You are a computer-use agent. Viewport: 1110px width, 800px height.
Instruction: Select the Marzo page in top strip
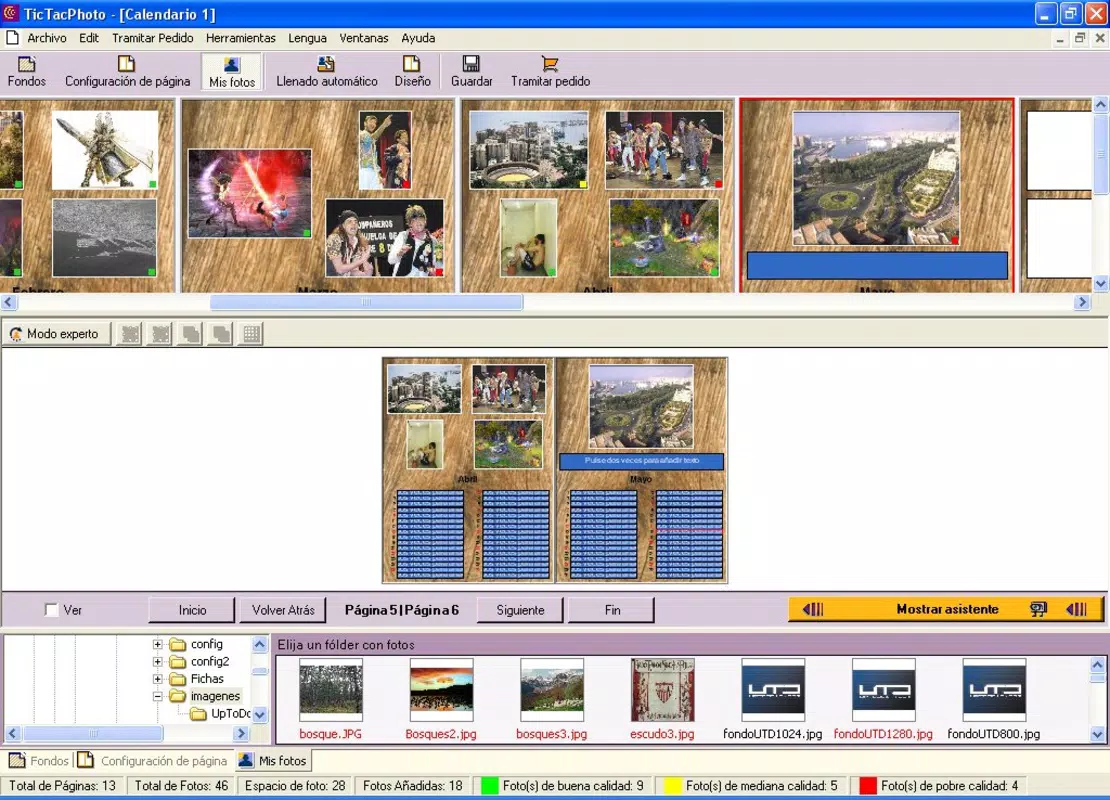point(318,195)
